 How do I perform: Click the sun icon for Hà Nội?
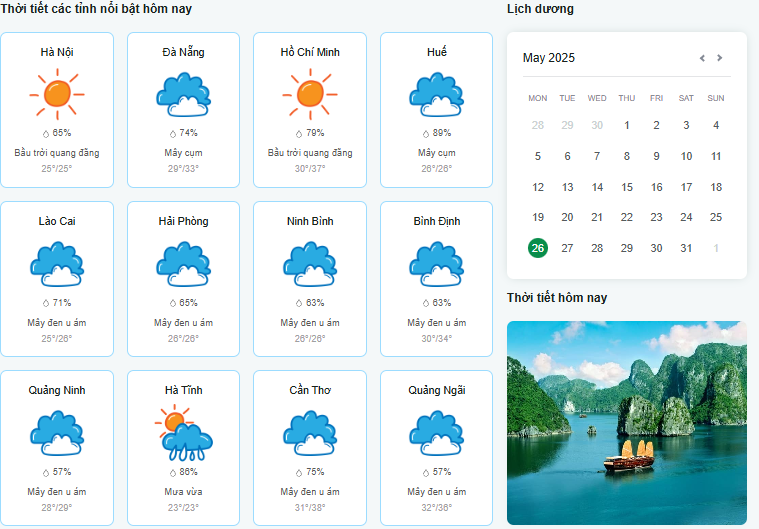pyautogui.click(x=57, y=95)
